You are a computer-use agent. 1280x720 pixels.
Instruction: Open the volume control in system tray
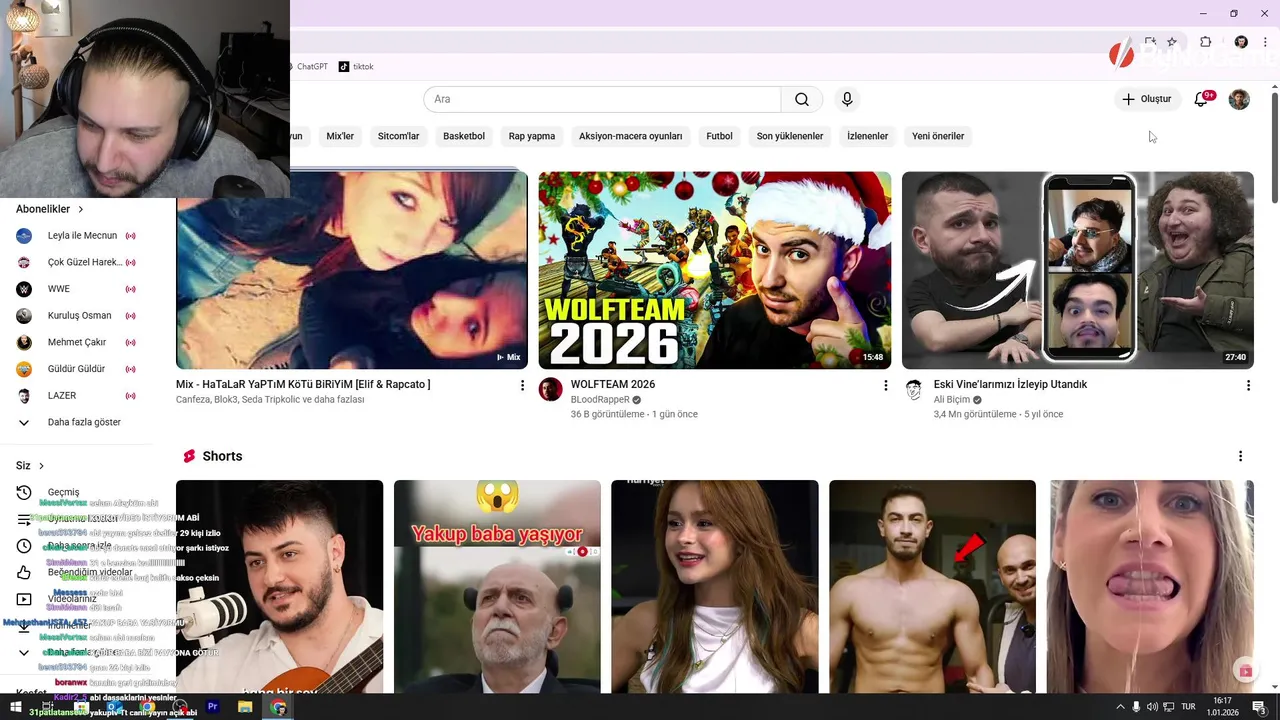pyautogui.click(x=1152, y=707)
